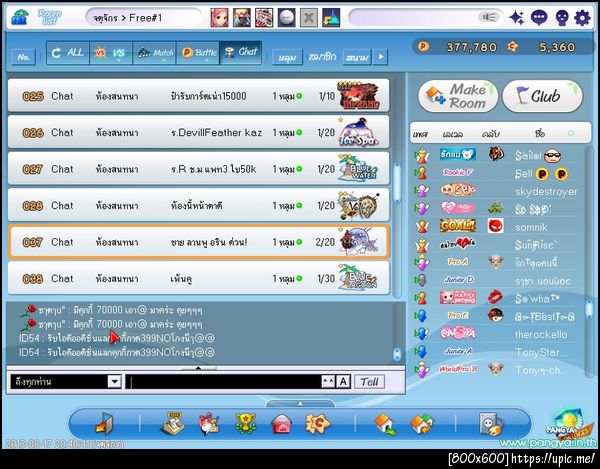The image size is (600, 469).
Task: Select chat room 028
Action: coord(199,205)
